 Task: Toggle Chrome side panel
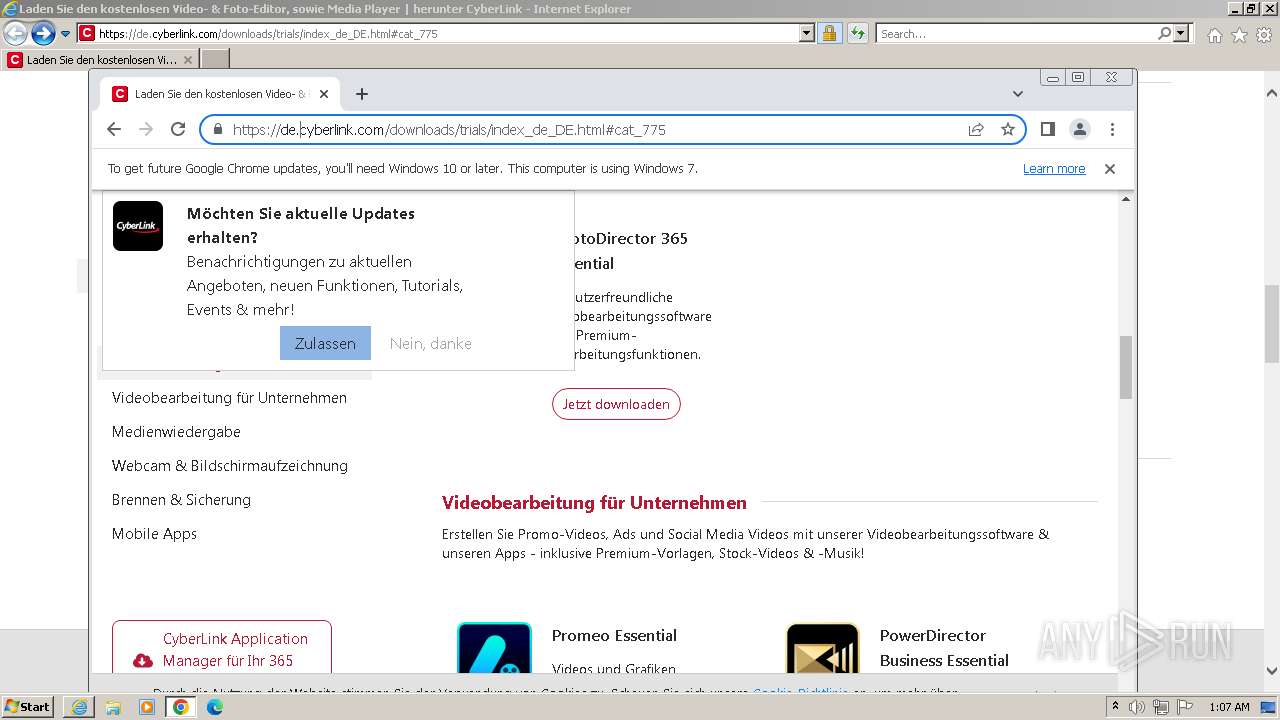[1048, 129]
